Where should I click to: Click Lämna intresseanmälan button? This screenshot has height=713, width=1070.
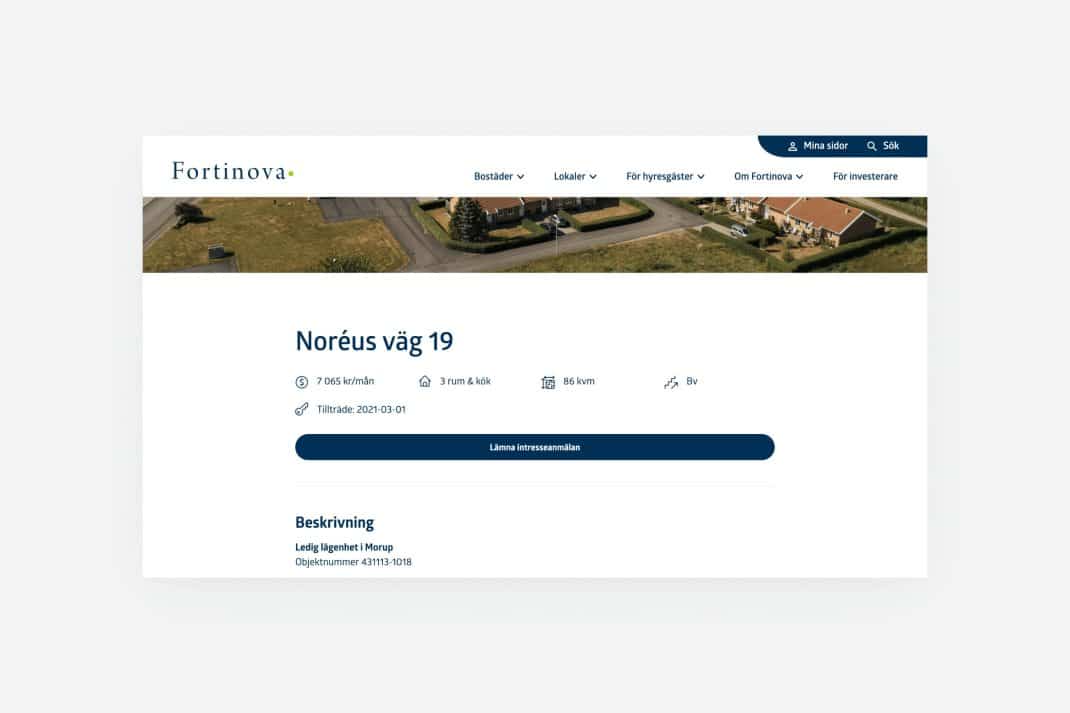[534, 447]
